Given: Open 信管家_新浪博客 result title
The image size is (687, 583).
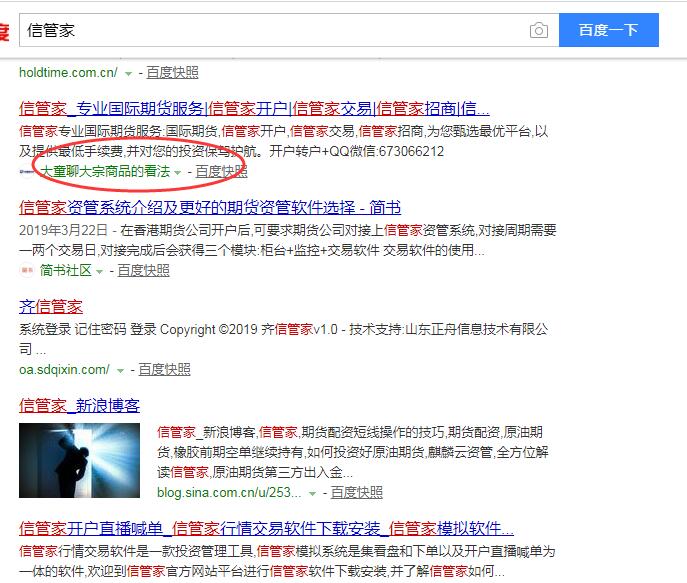Looking at the screenshot, I should (x=79, y=405).
